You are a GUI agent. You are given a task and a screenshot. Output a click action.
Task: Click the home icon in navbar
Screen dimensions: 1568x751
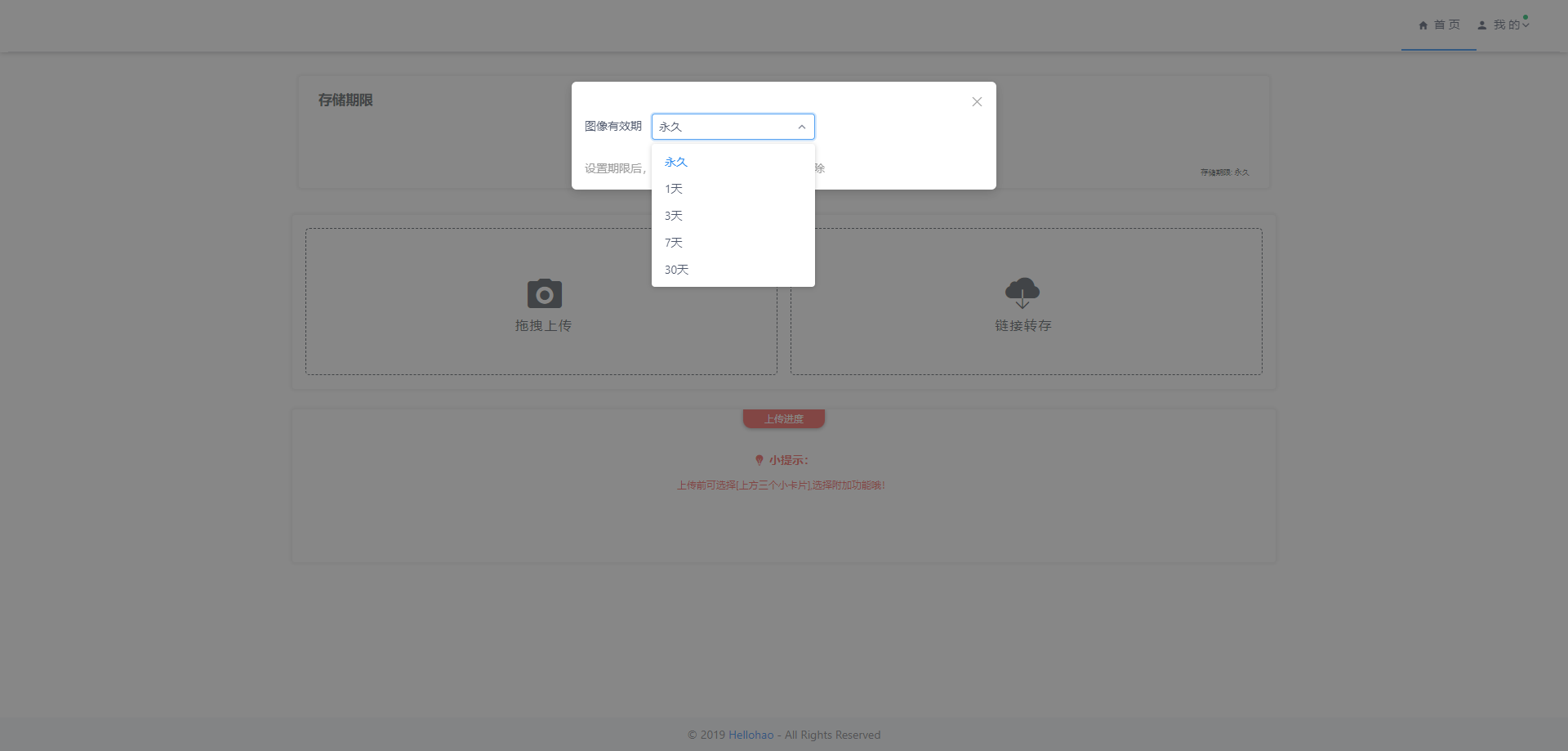(x=1423, y=25)
